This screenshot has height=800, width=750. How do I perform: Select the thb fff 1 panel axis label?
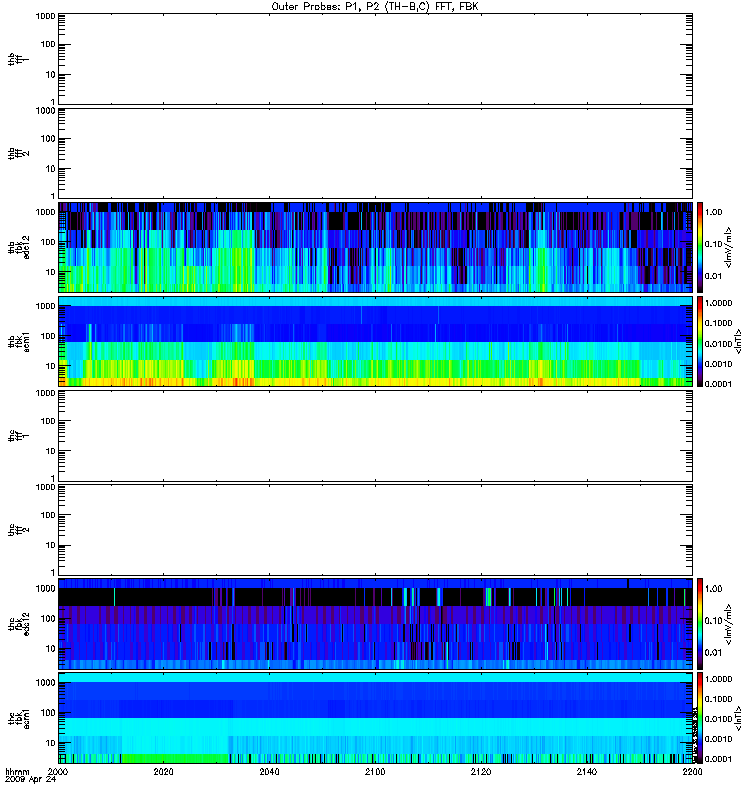(19, 59)
